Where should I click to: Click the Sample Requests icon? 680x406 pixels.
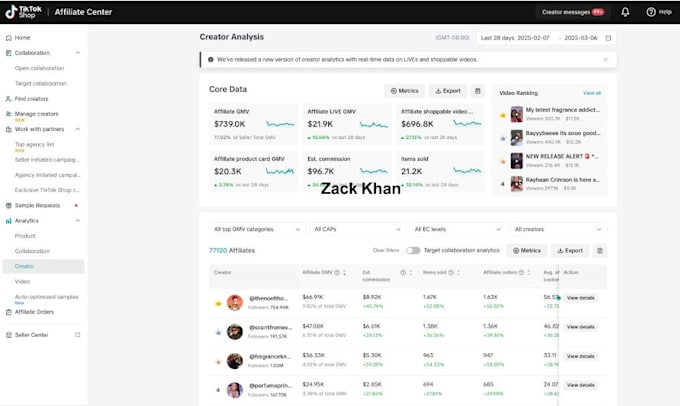(8, 206)
